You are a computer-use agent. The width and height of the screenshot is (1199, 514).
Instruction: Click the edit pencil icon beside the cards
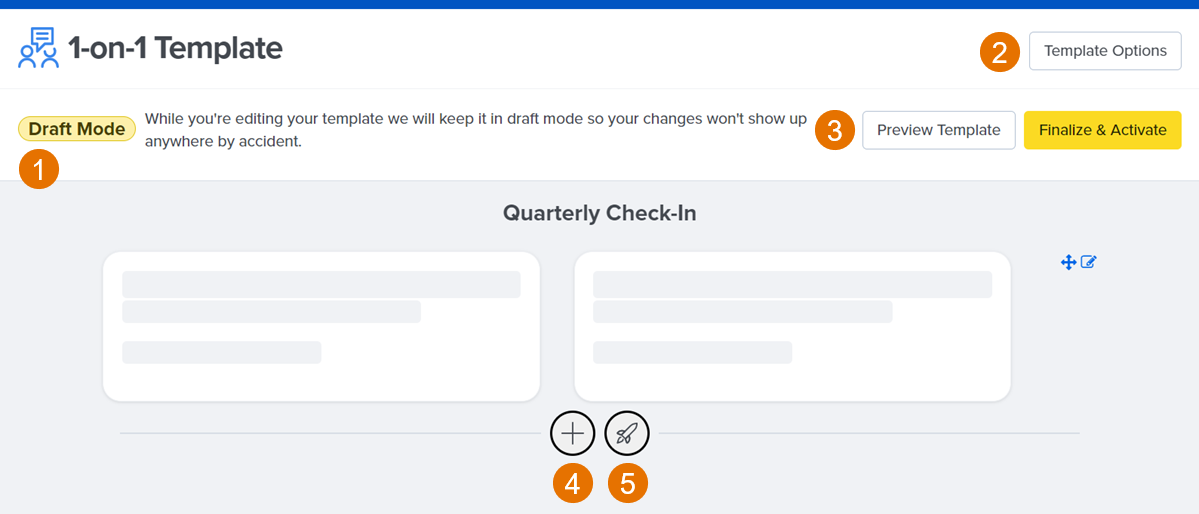(1089, 262)
